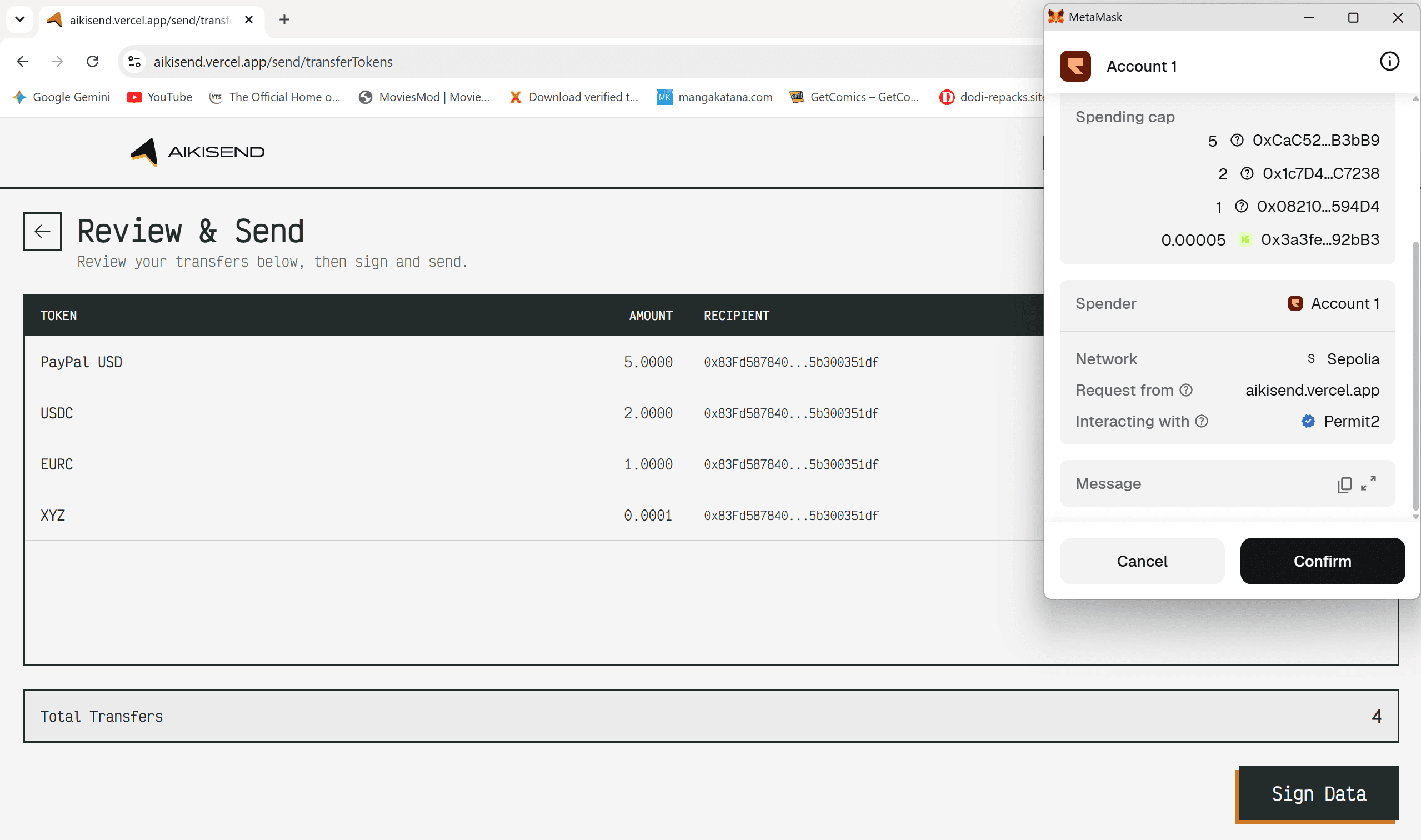Click the MetaMask Account 1 avatar
Screen dimensions: 1421x840
point(1075,66)
